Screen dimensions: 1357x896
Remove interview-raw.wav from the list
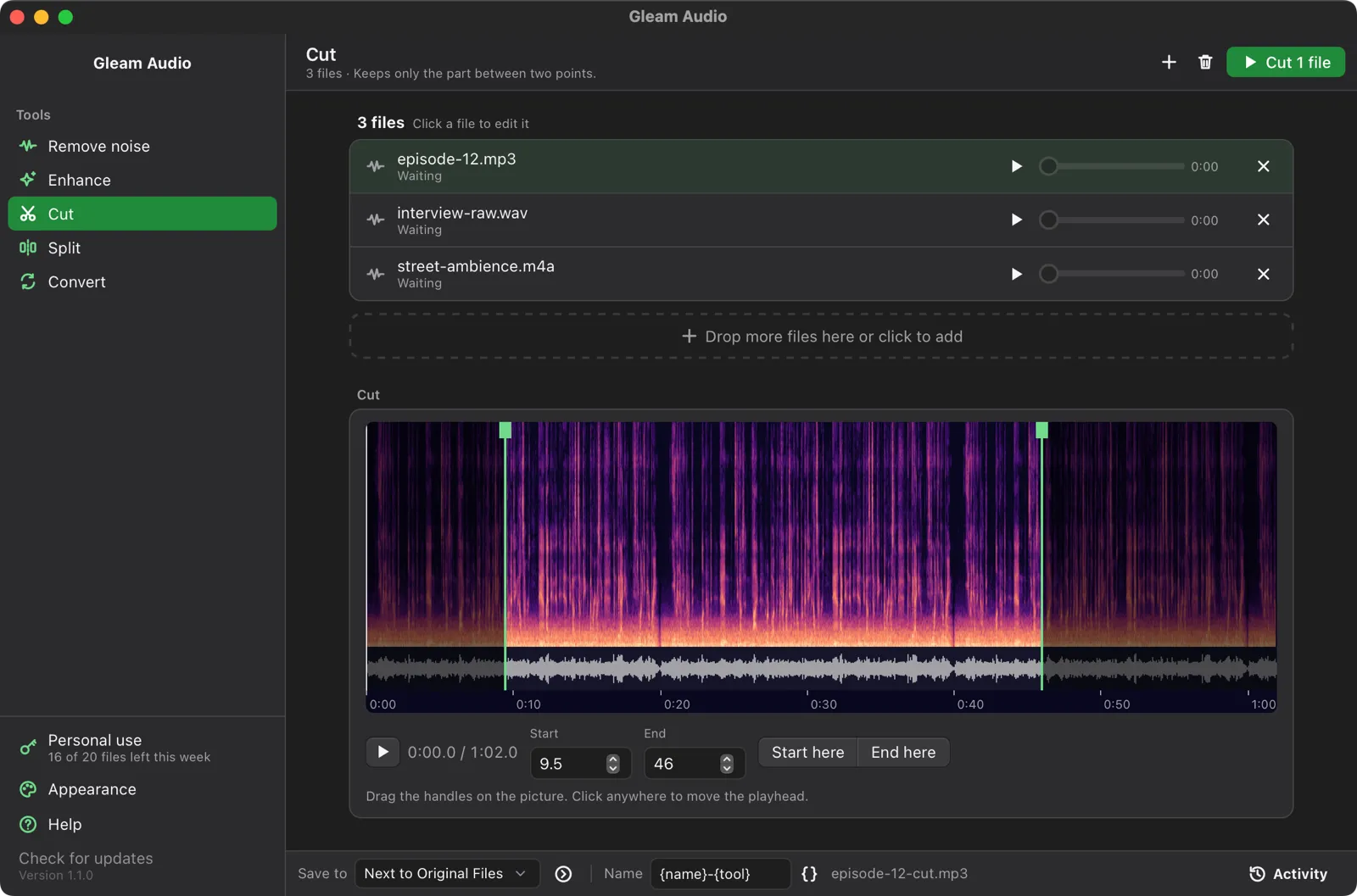(1263, 220)
